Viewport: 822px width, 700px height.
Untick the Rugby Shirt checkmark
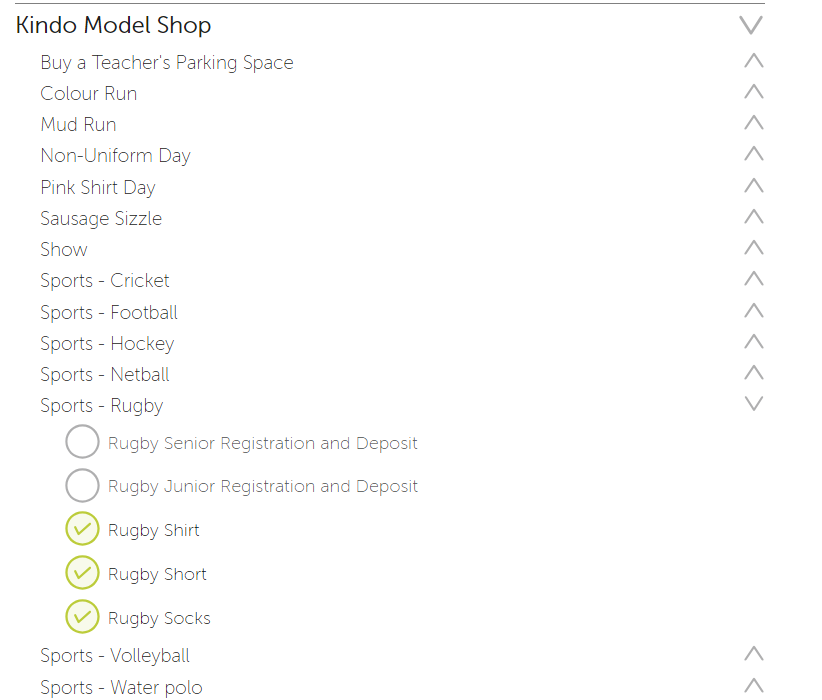(x=82, y=529)
